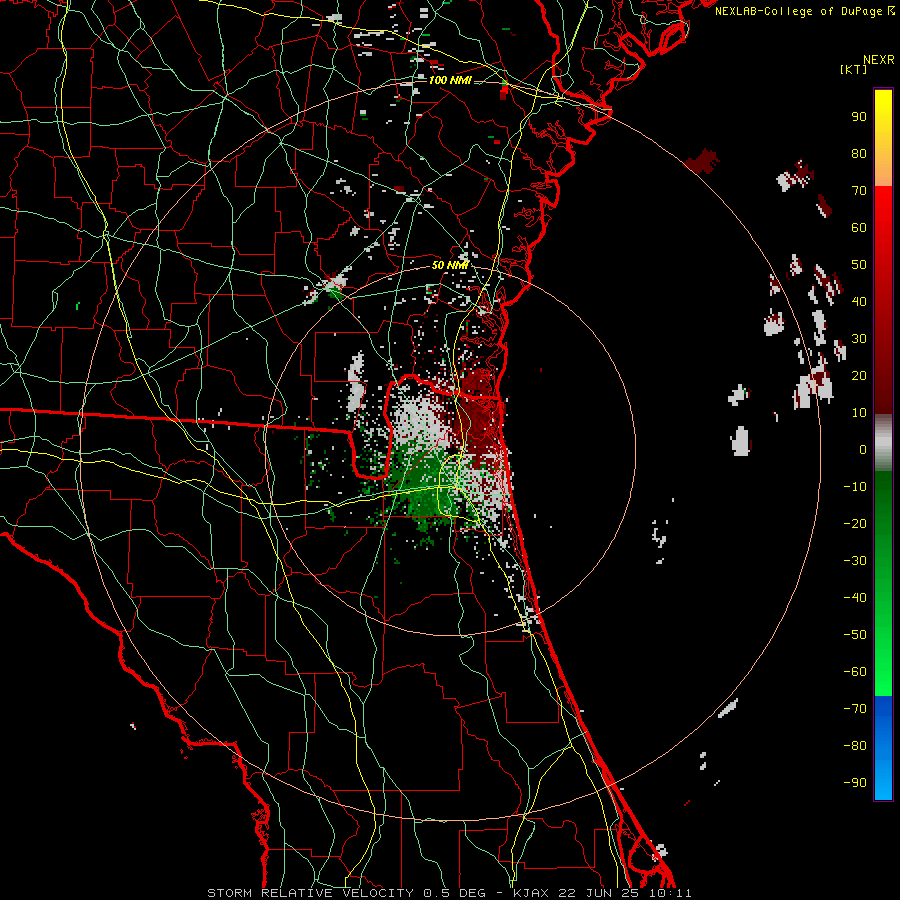
Task: Pick the blue segment of the color bar
Action: pyautogui.click(x=883, y=747)
